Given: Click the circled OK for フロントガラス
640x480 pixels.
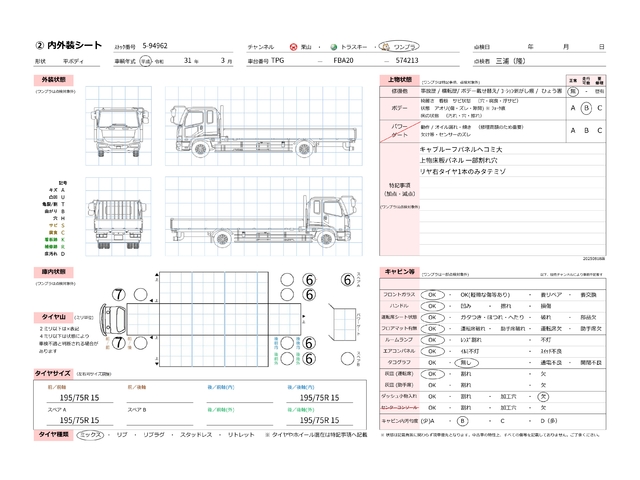Looking at the screenshot, I should [x=434, y=296].
